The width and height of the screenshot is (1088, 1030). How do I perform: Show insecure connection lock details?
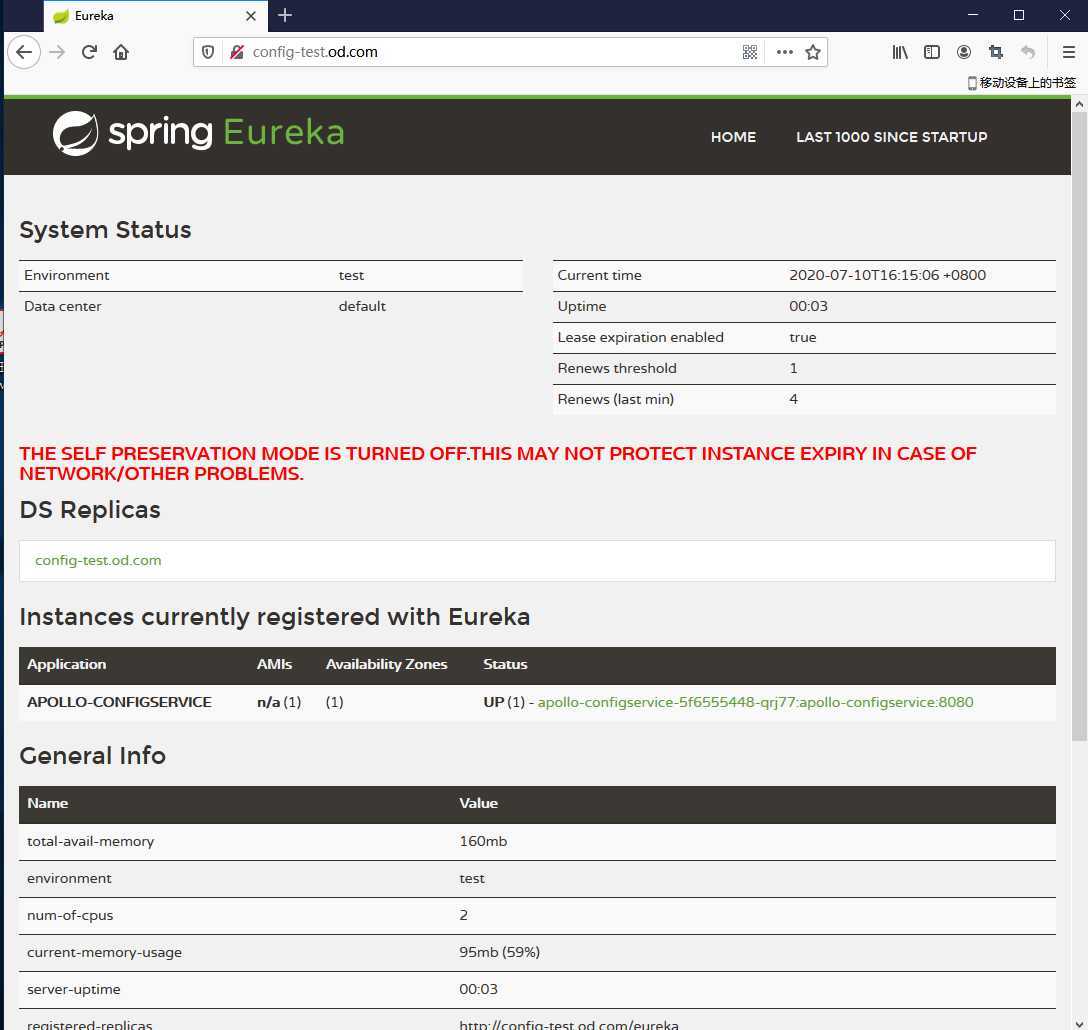click(x=237, y=52)
